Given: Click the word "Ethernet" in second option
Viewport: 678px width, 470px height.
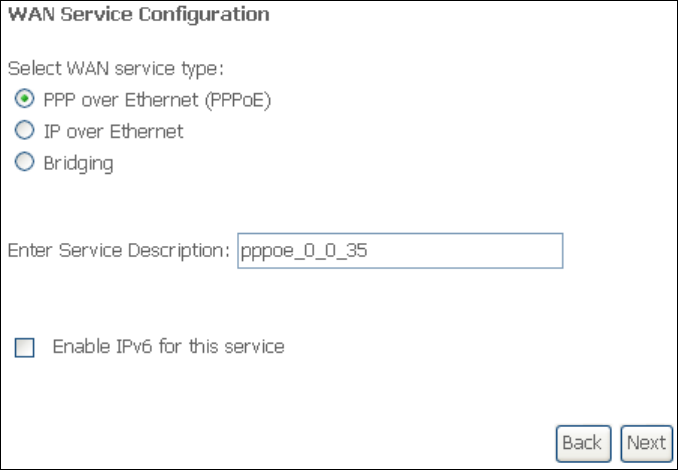Looking at the screenshot, I should tap(147, 131).
